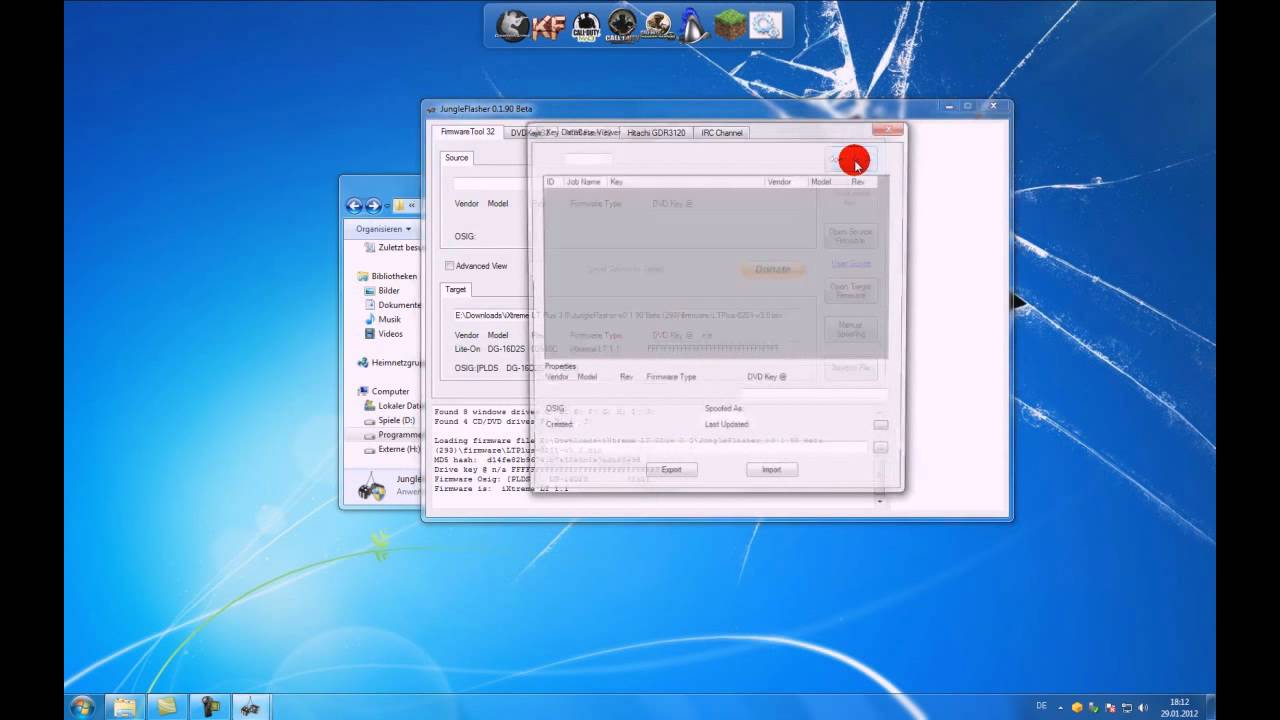Click the Action Center flag tray icon
Viewport: 1280px width, 720px height.
(1109, 707)
